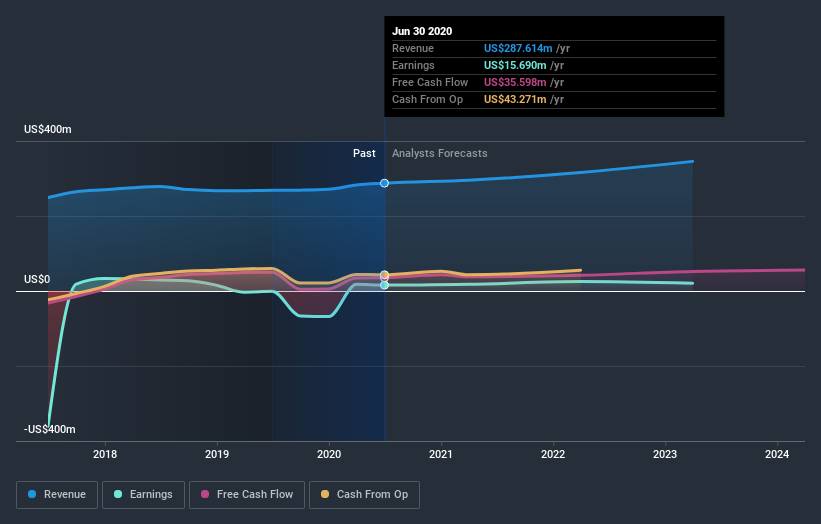Click the US$0 y-axis label

(x=37, y=280)
